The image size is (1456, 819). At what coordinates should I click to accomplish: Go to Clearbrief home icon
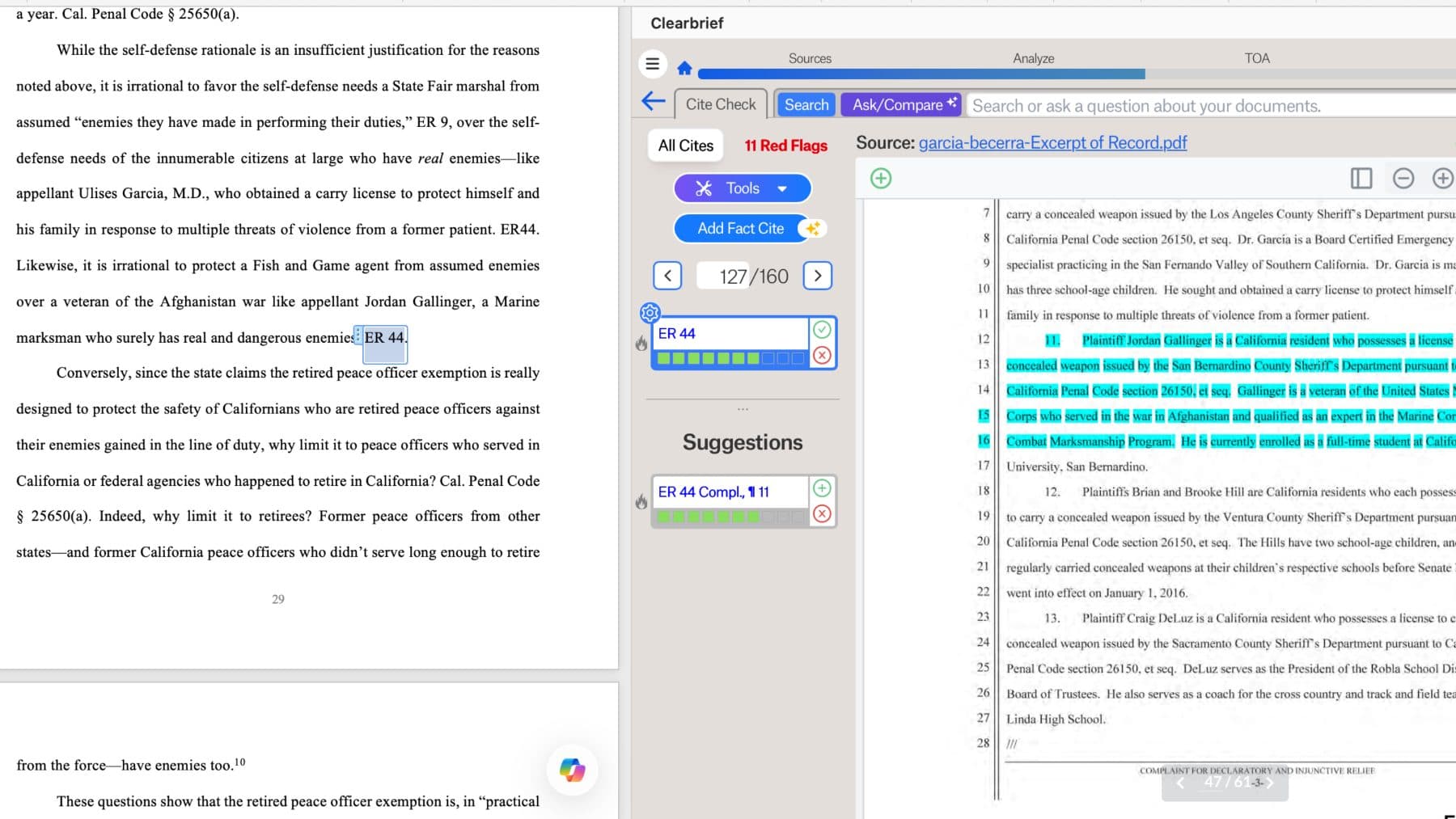point(684,68)
